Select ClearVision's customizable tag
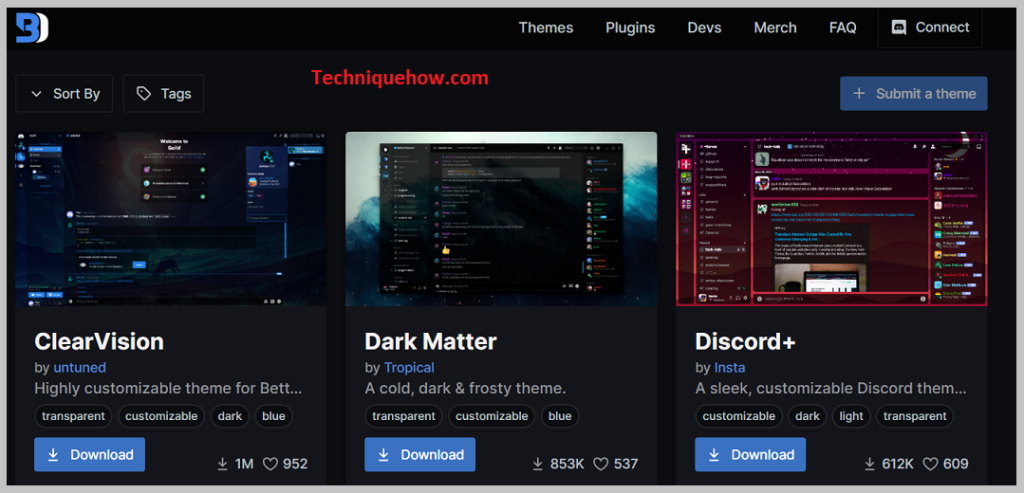The width and height of the screenshot is (1024, 493). click(x=161, y=416)
